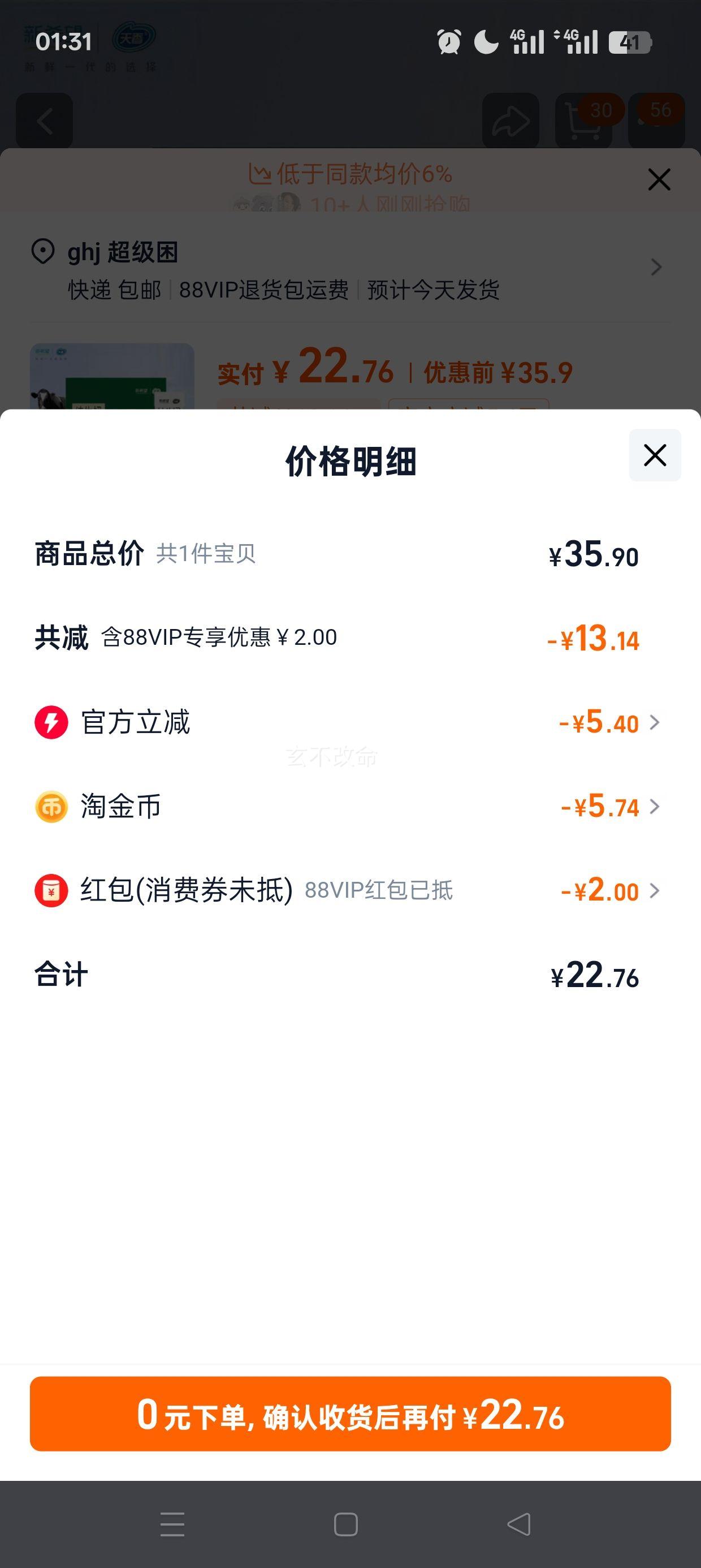Open messages icon with badge 56
701x1568 pixels.
tap(656, 121)
